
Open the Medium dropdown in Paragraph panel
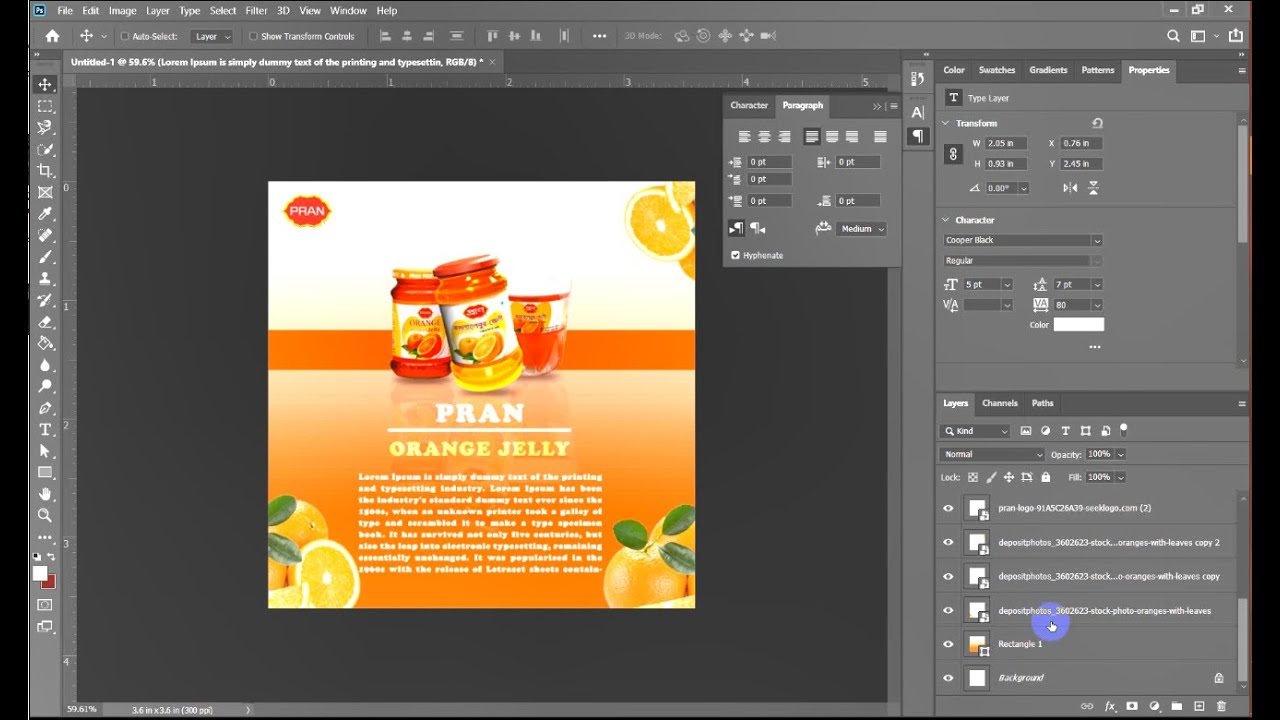[863, 229]
